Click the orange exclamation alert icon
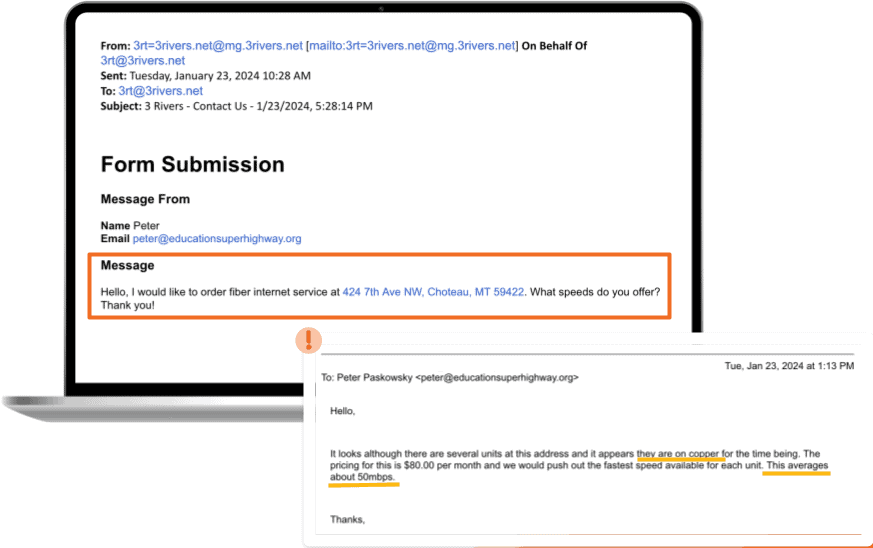 [x=308, y=340]
